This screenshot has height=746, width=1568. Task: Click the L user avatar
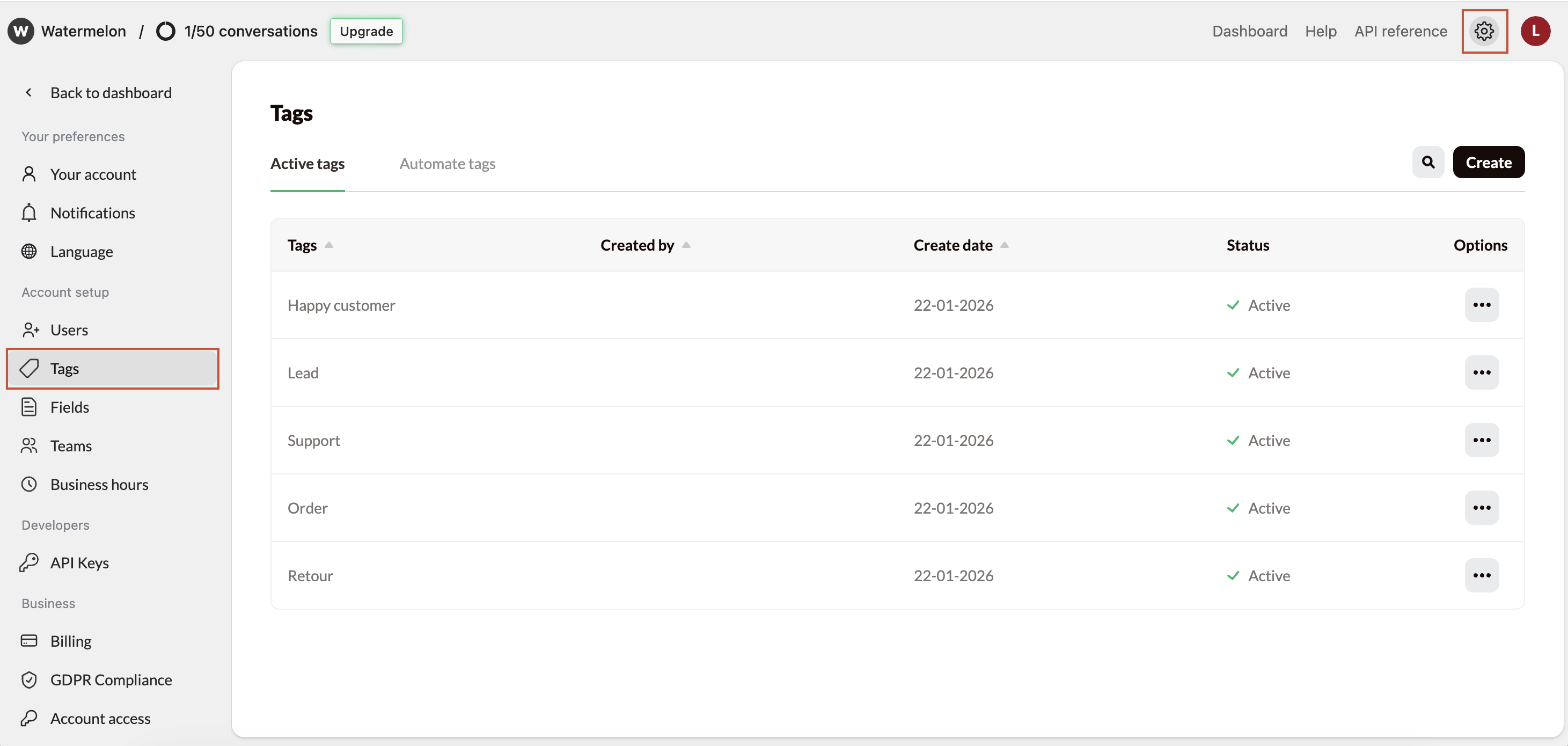click(1535, 31)
